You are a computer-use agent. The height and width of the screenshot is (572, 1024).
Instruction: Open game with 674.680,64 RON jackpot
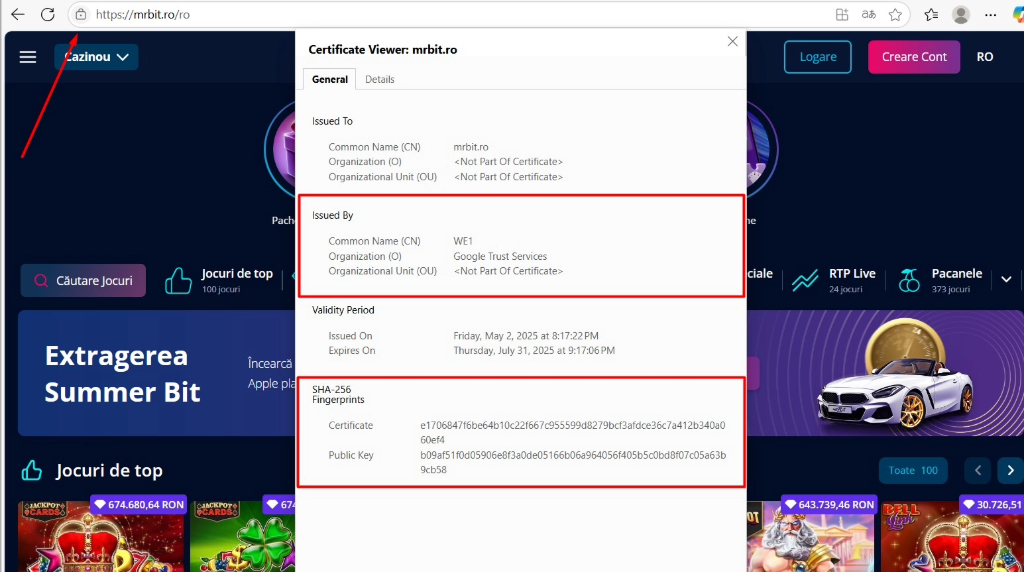pos(101,535)
